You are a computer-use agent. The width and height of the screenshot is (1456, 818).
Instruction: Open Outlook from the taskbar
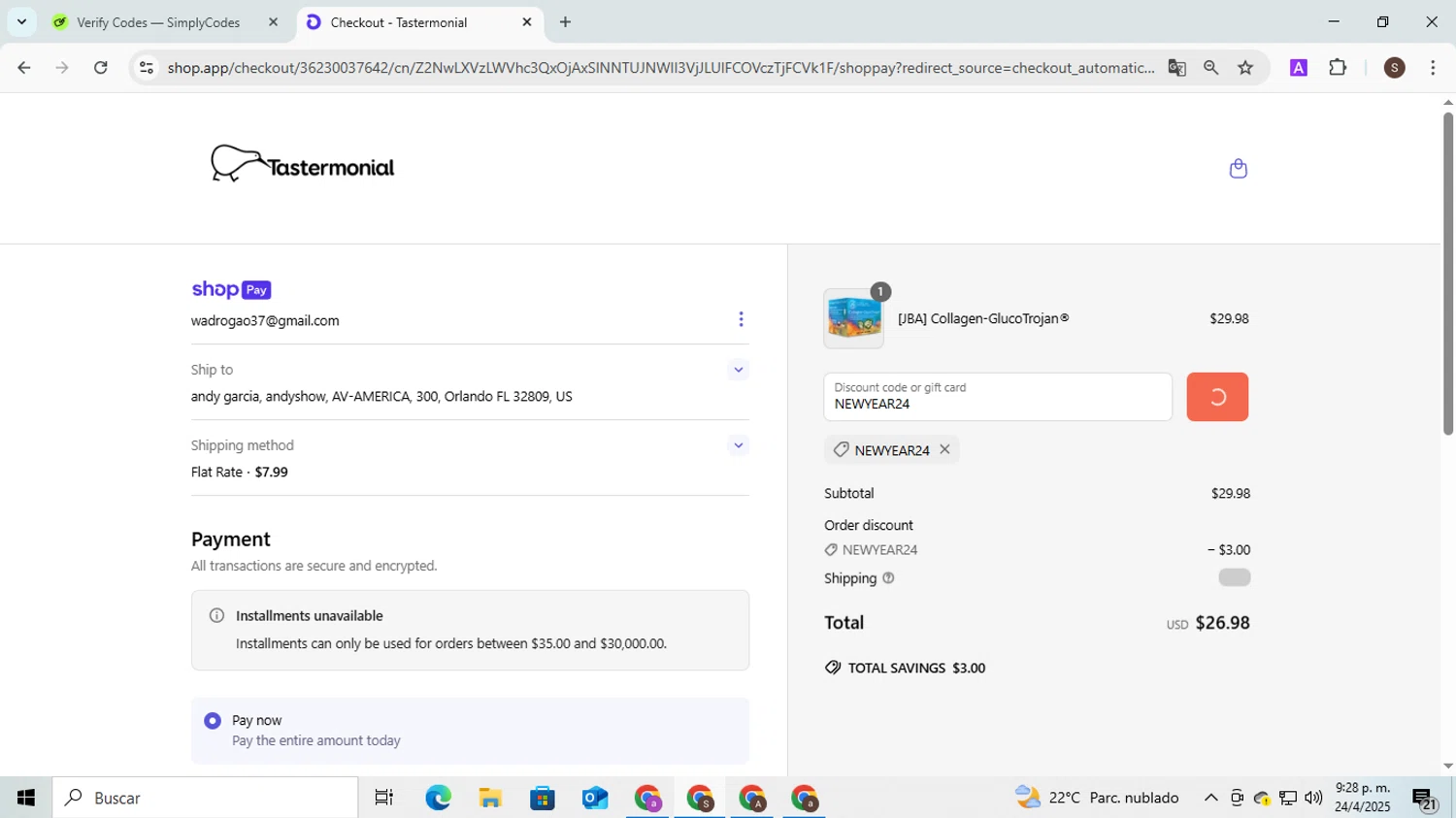(595, 798)
